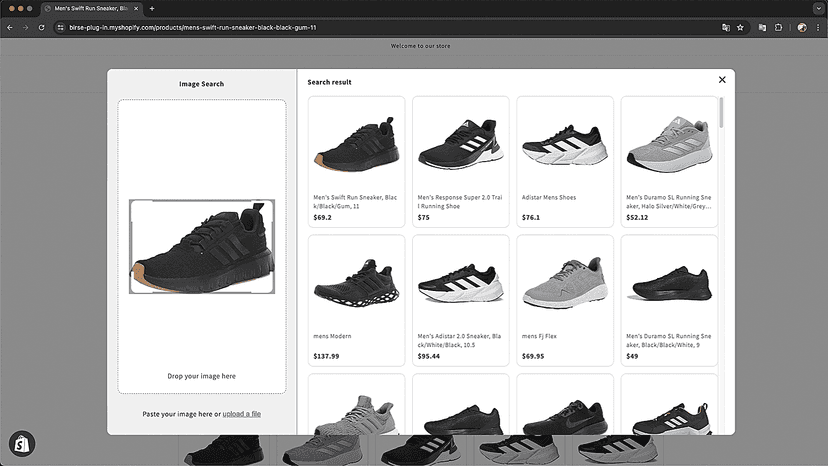Click the Search result heading
The image size is (828, 466).
(x=330, y=82)
